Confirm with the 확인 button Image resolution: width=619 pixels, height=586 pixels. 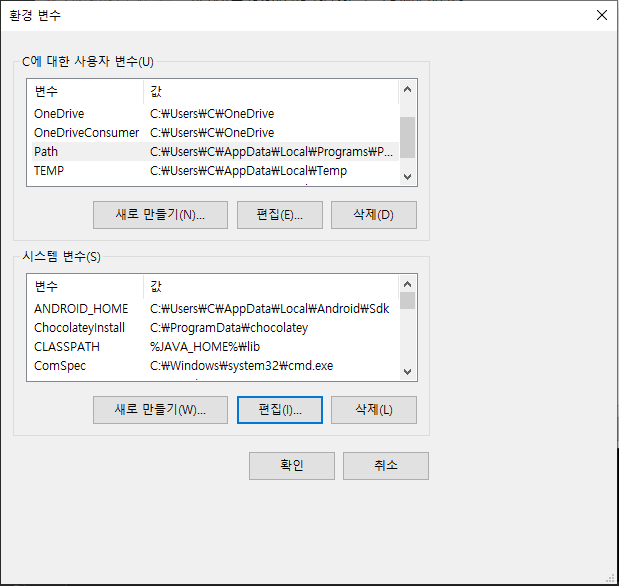coord(292,466)
